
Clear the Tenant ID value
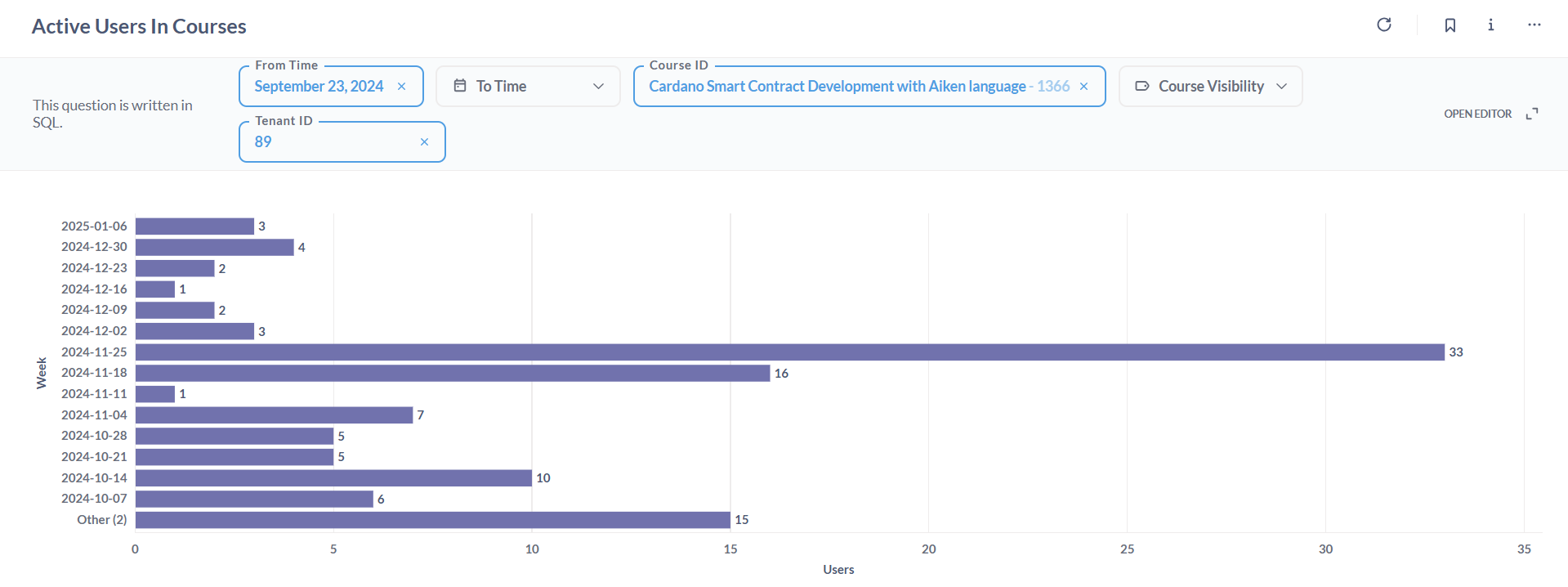coord(424,142)
